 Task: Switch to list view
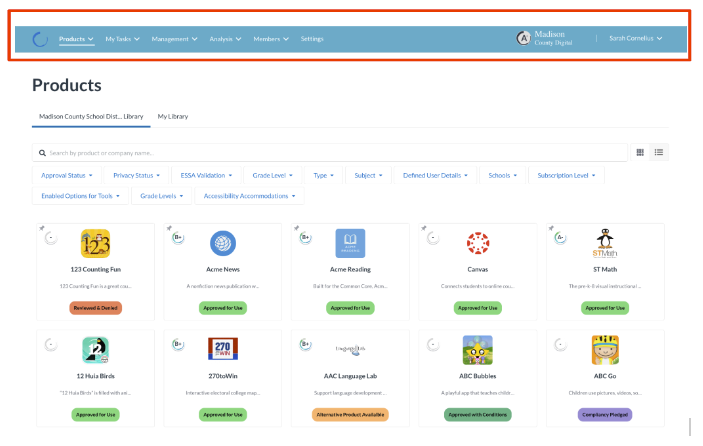pos(659,152)
